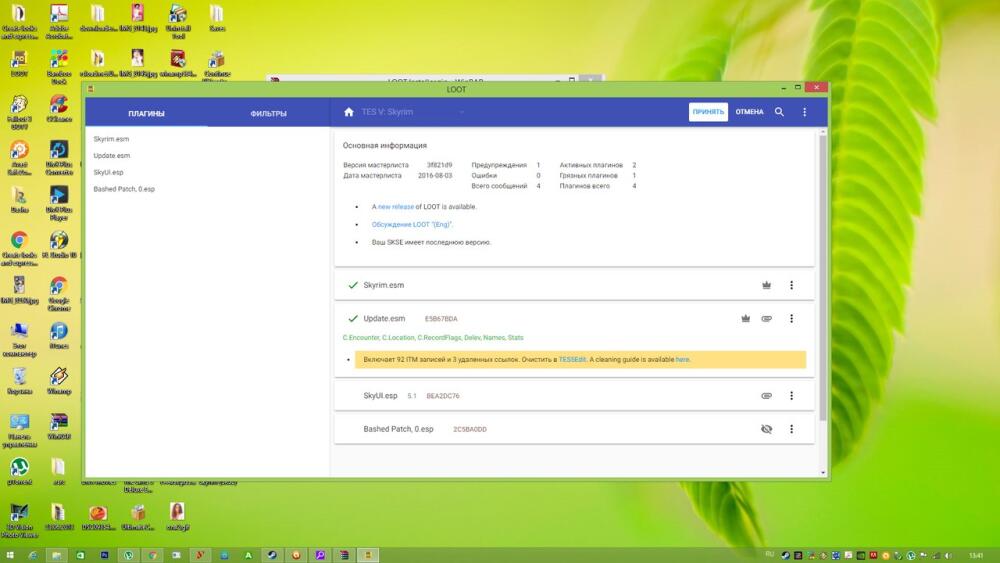The image size is (1000, 563).
Task: Click the tag icon on SkyUI.esp card
Action: [x=767, y=396]
